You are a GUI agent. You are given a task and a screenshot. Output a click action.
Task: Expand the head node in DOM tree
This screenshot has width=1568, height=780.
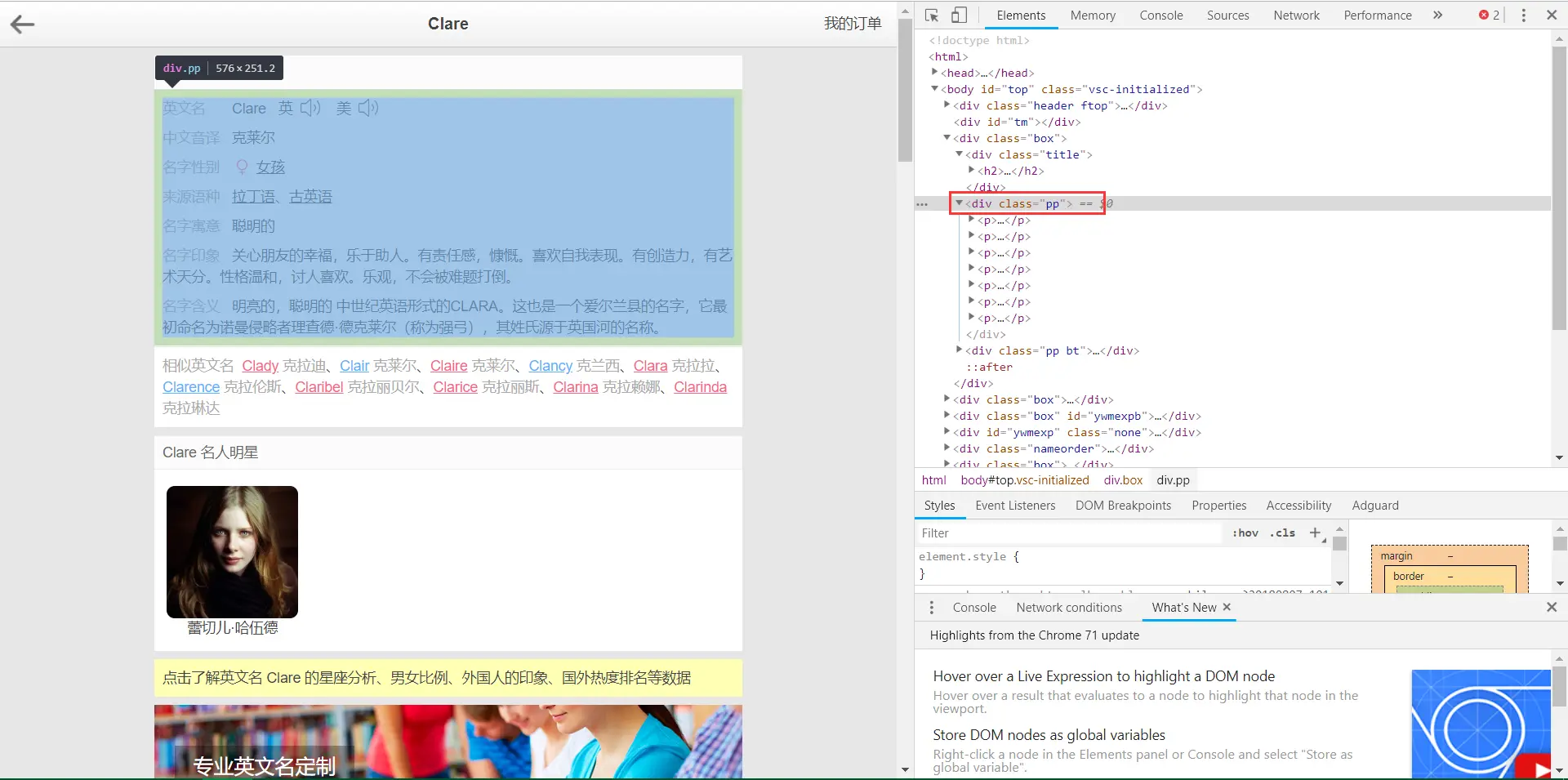coord(935,72)
